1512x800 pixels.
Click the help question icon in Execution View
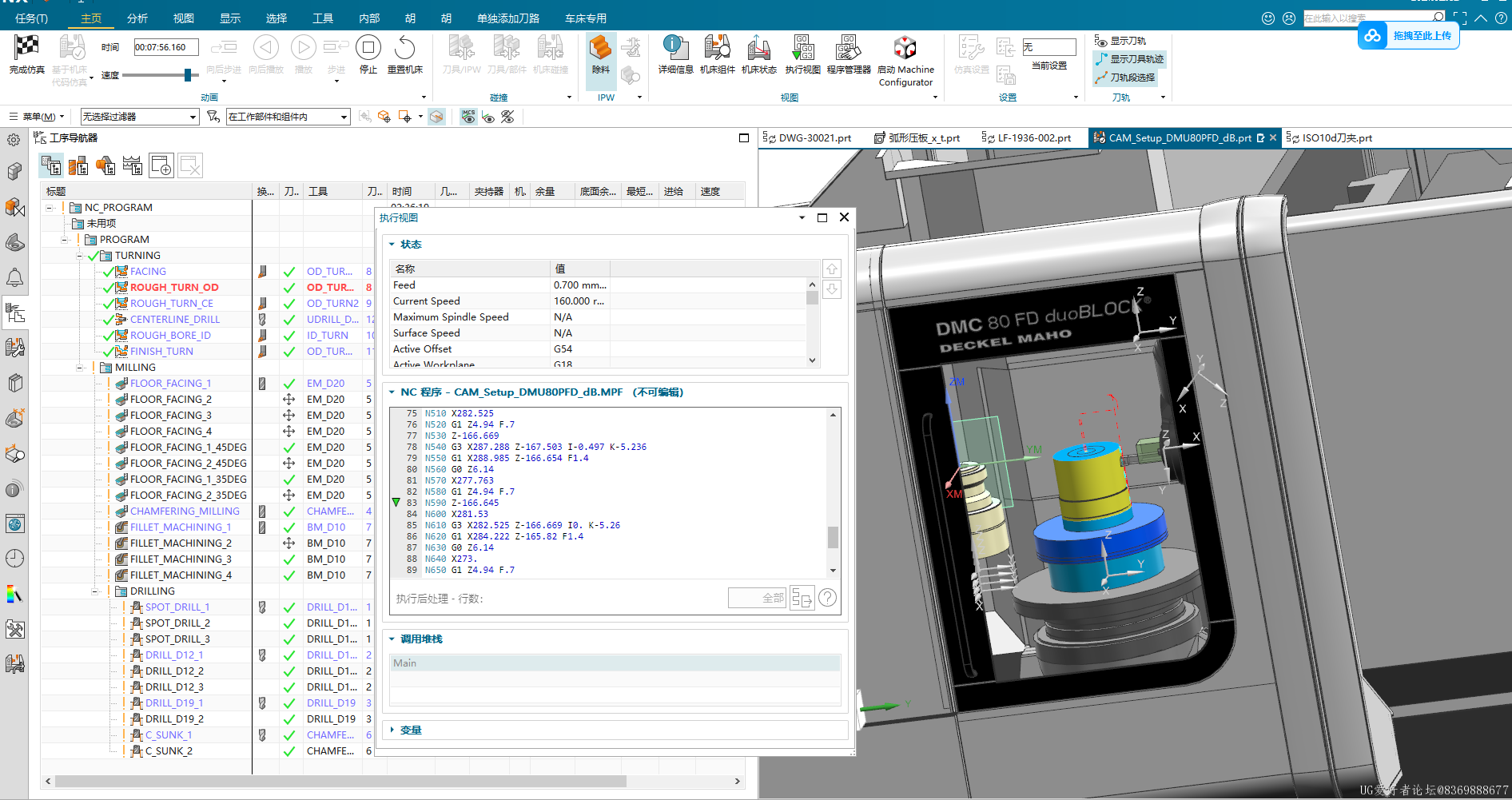pyautogui.click(x=828, y=598)
